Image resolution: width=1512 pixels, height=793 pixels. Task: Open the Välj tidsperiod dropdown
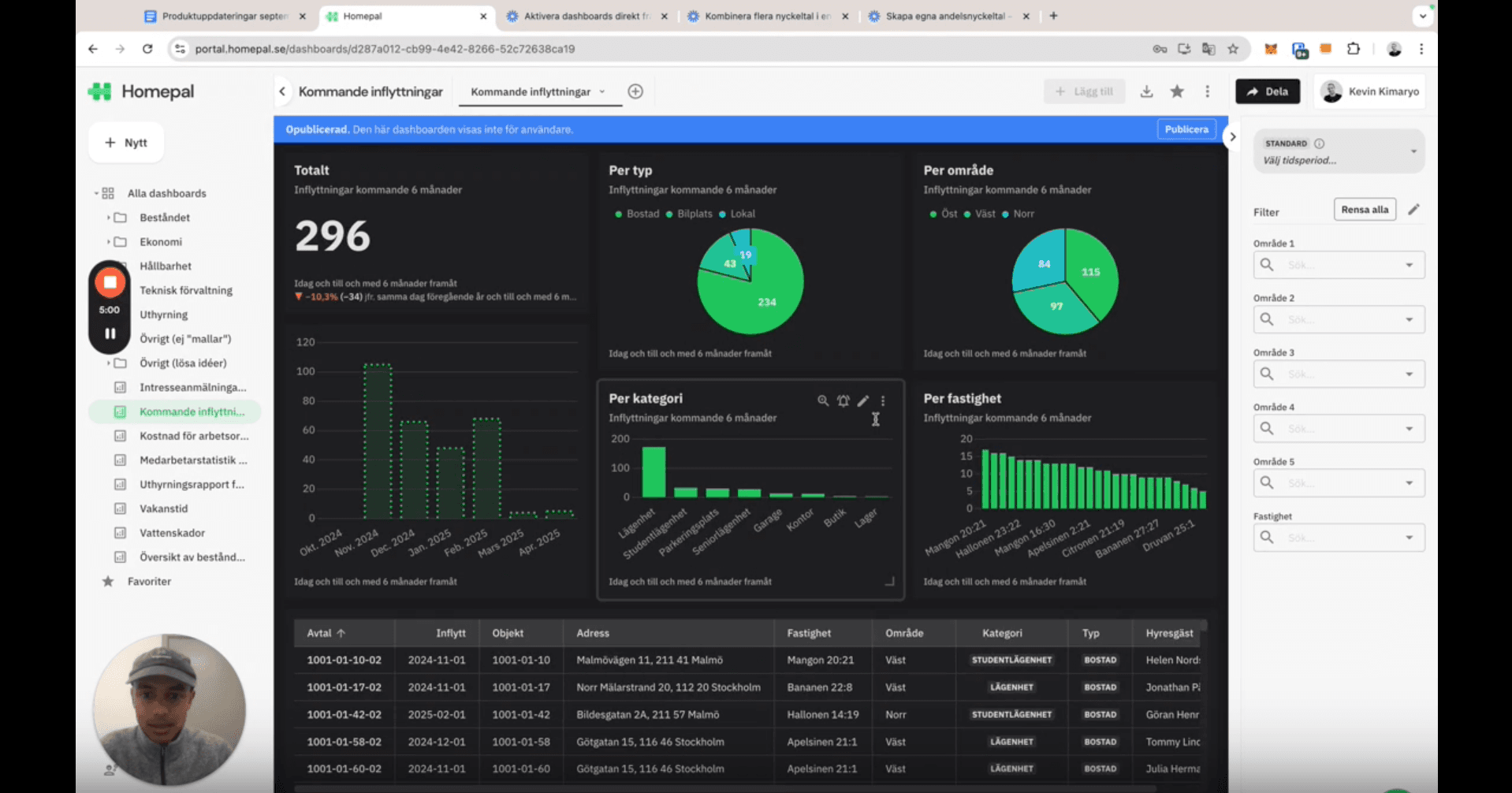[1339, 151]
